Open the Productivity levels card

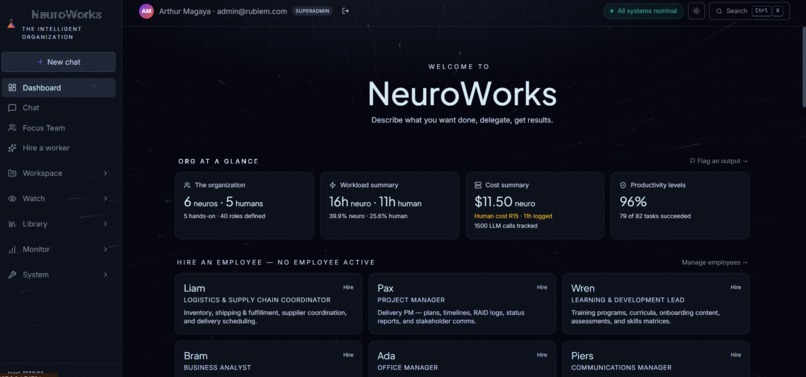tap(680, 206)
